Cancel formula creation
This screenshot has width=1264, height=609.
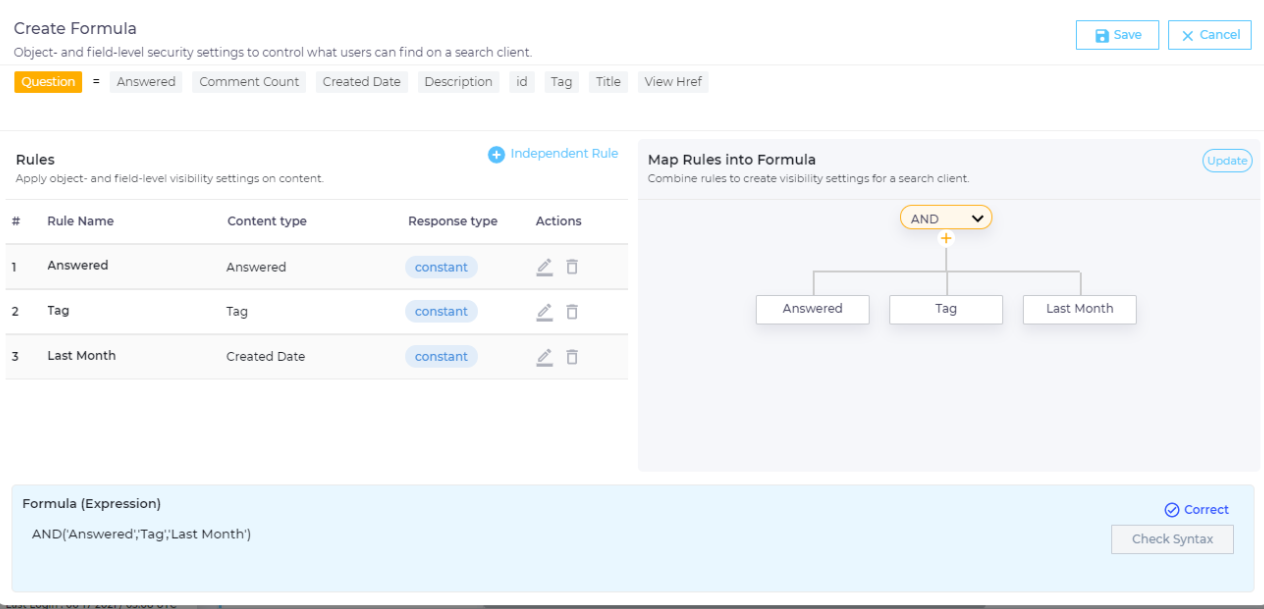click(x=1209, y=35)
